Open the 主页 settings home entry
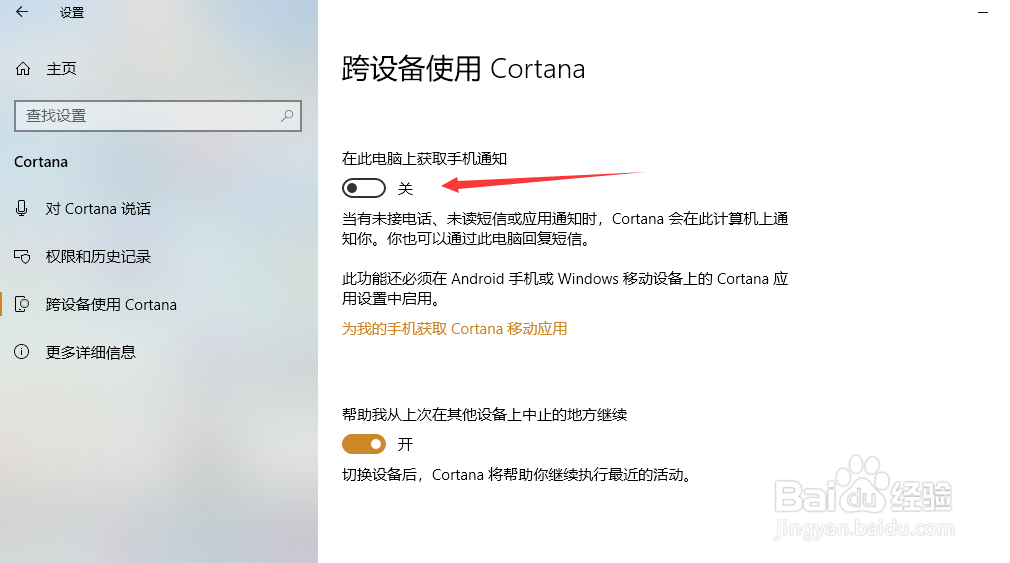Viewport: 1010px width, 563px height. tap(61, 69)
